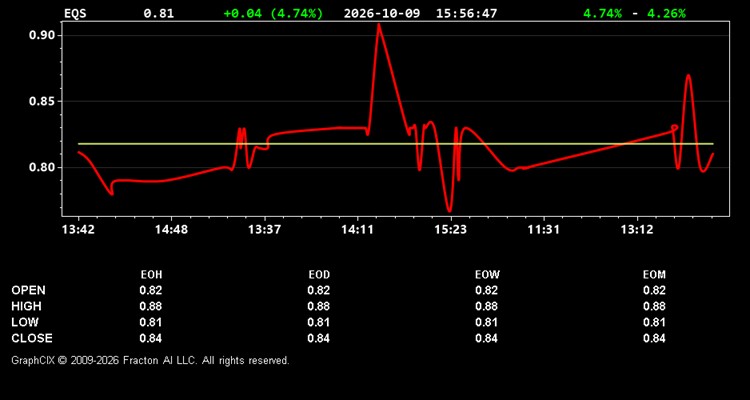Click the date 2026-10-09
Screen dimensions: 750x400
(x=382, y=13)
